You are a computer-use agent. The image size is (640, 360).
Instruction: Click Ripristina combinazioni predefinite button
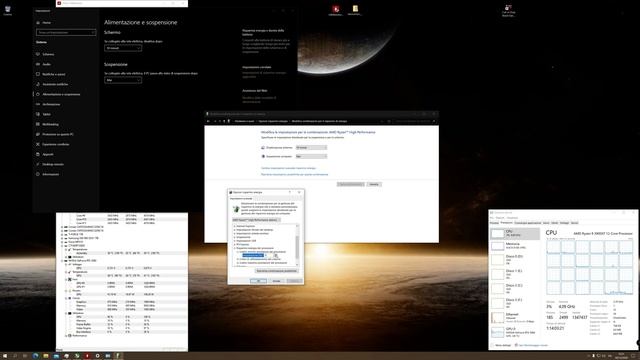pos(276,271)
